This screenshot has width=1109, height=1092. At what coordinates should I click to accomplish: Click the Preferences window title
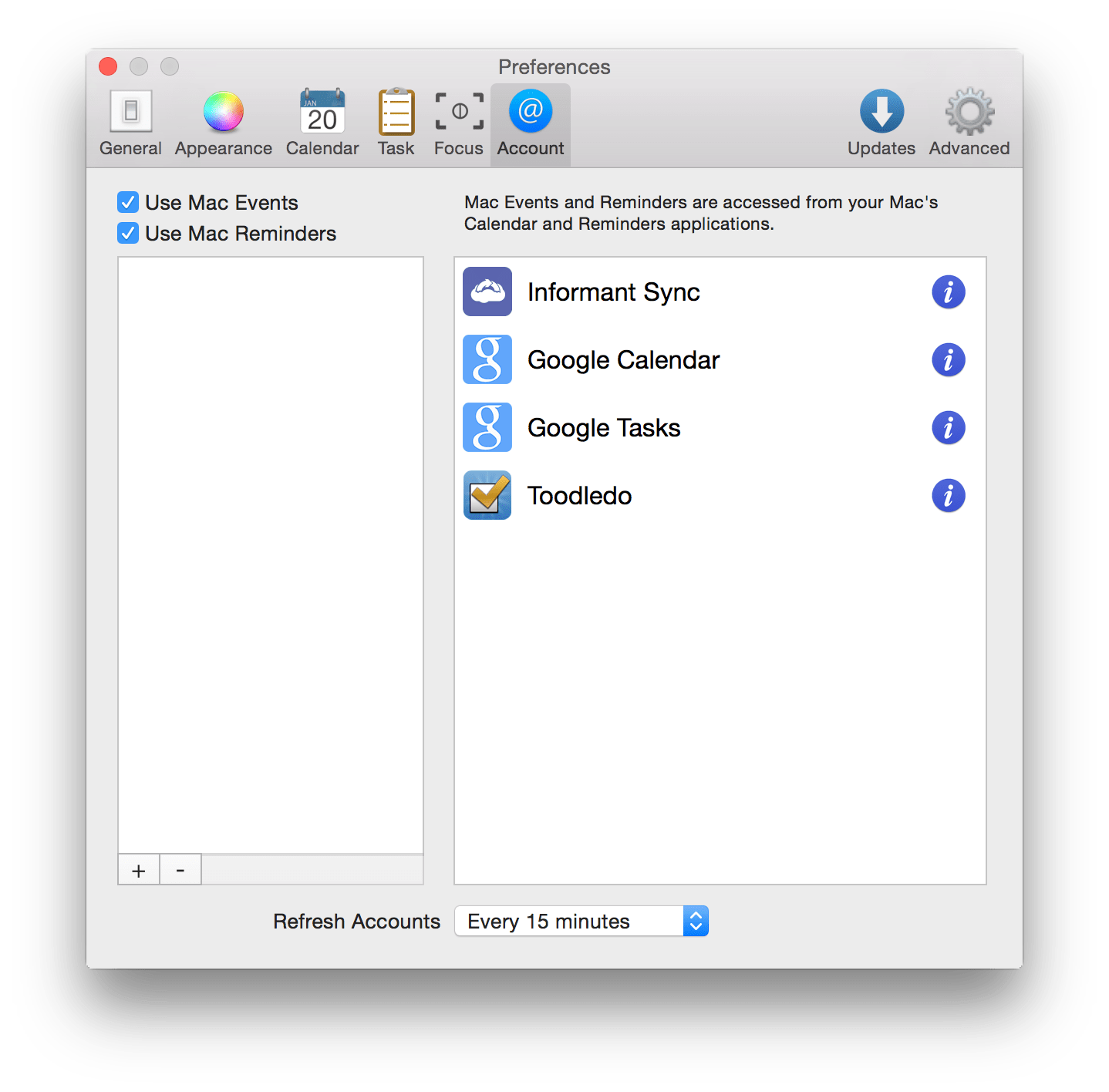(x=553, y=67)
